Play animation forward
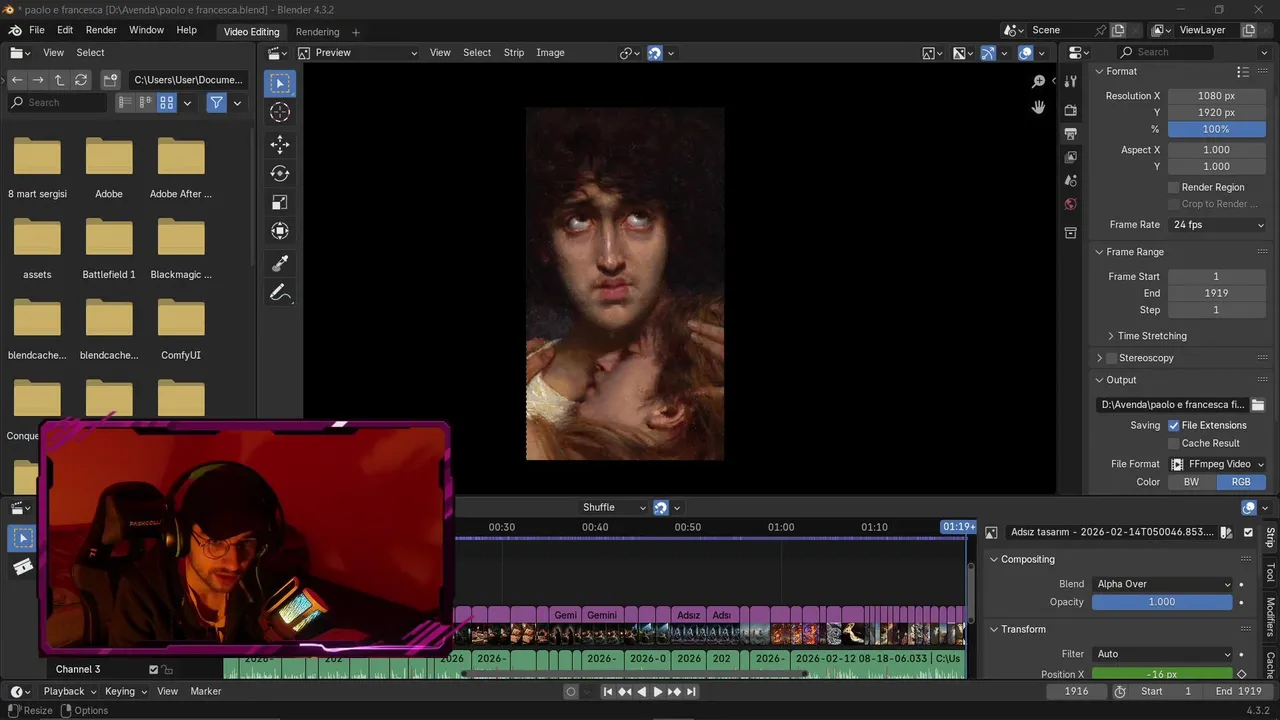 (x=657, y=691)
